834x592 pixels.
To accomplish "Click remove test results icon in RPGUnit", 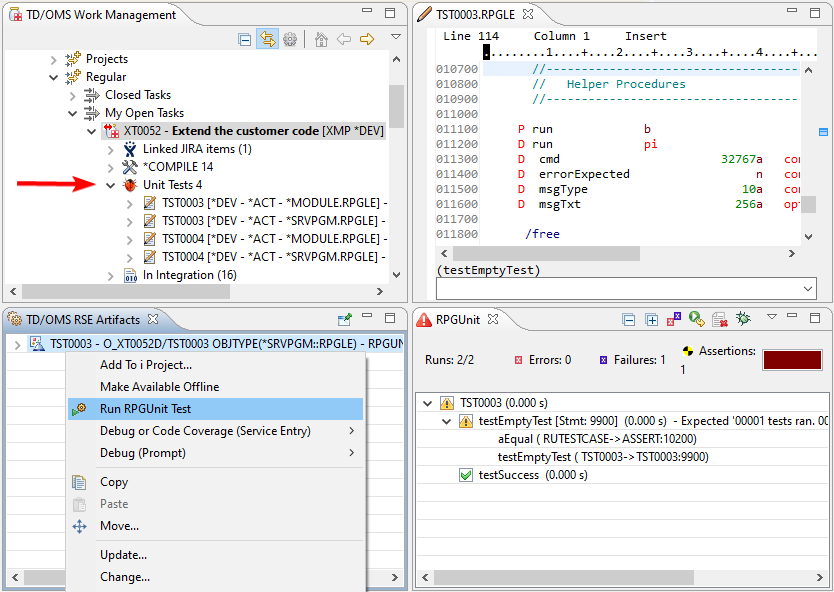I will tap(720, 319).
